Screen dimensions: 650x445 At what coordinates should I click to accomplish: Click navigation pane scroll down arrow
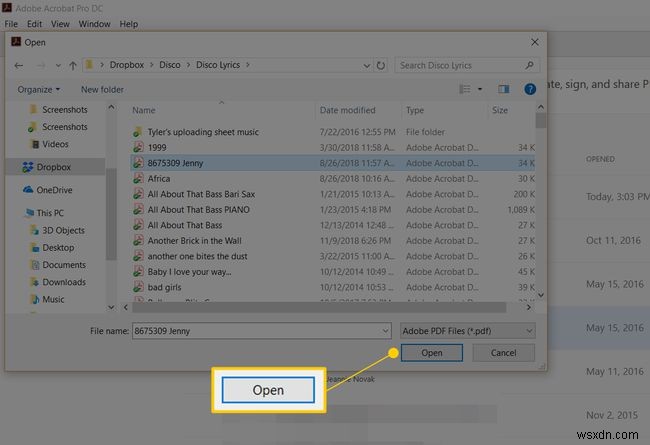click(x=111, y=307)
